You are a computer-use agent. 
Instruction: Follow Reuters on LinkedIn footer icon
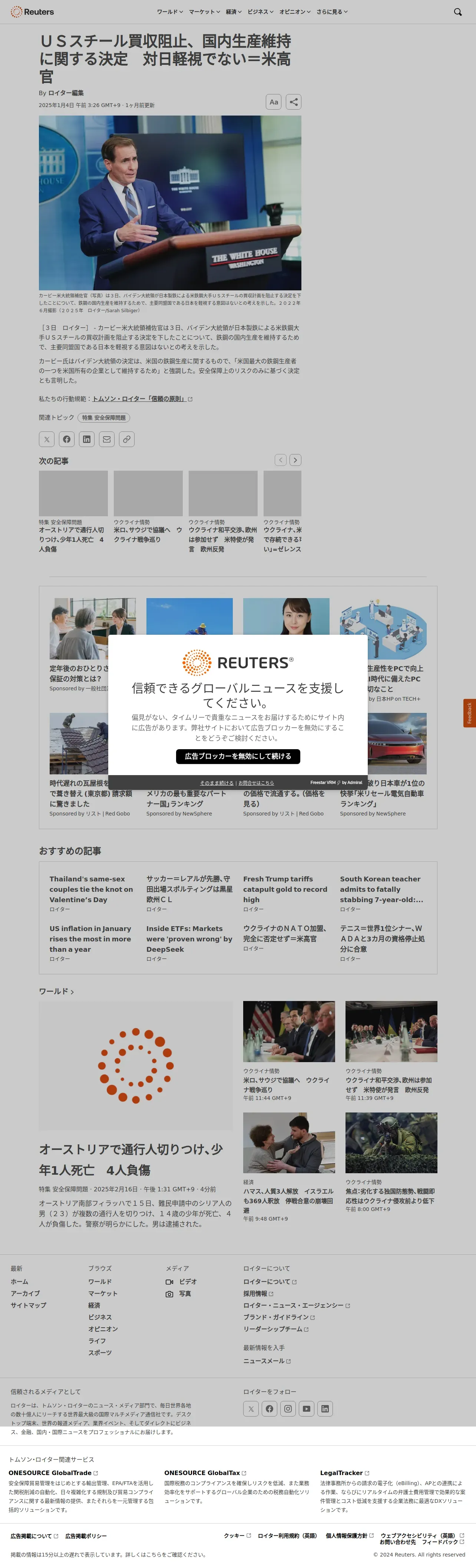(x=325, y=1408)
